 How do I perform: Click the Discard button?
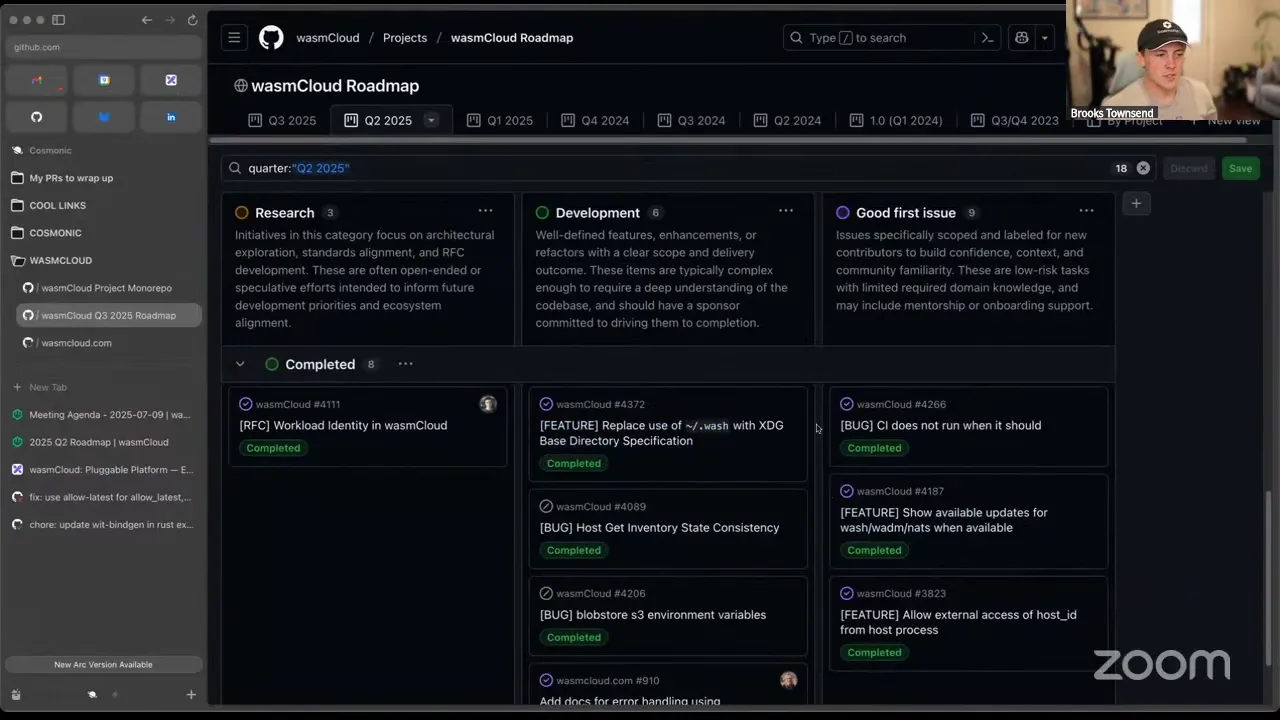[1189, 168]
